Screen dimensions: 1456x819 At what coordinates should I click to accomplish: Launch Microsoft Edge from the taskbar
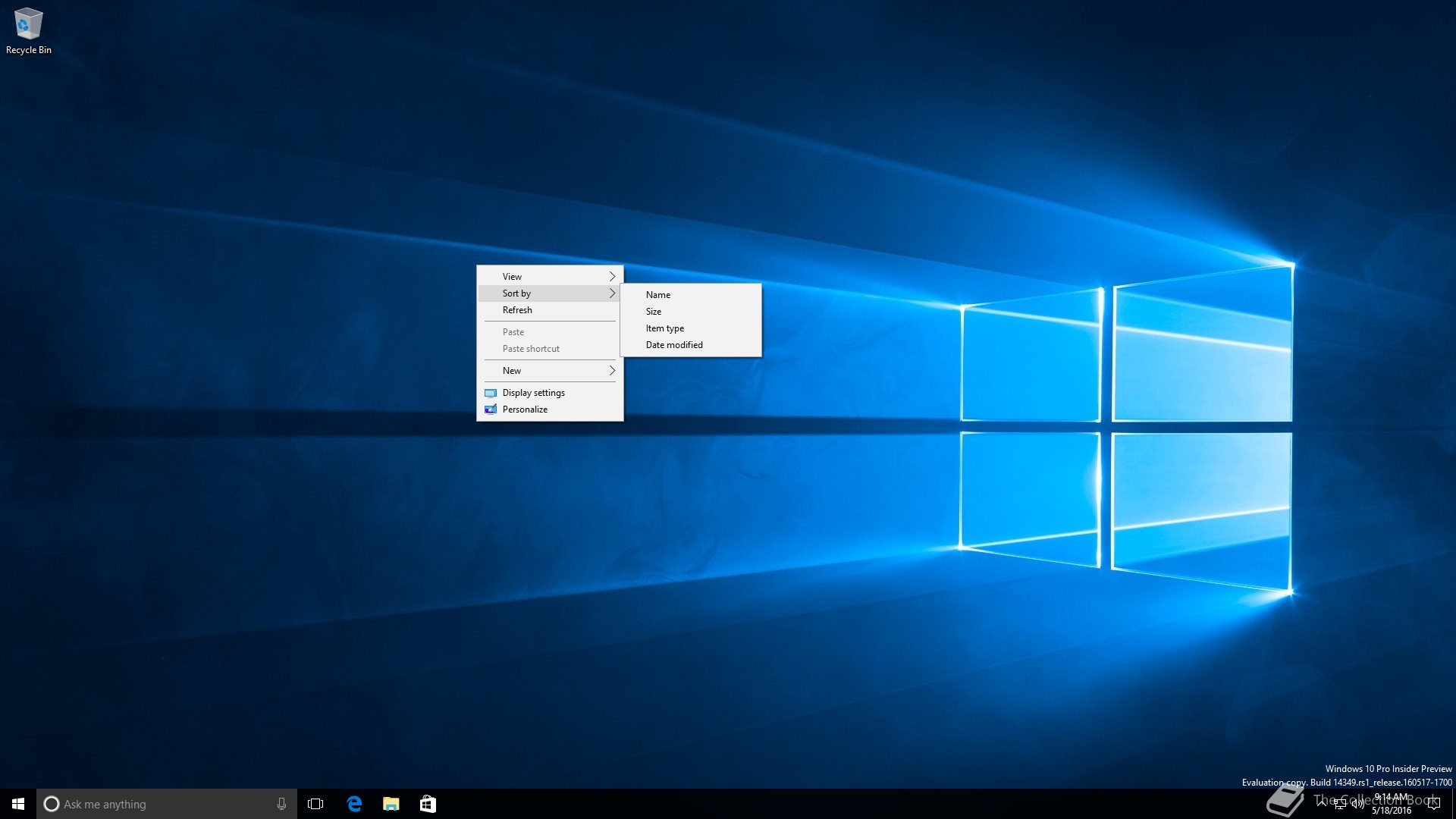click(354, 804)
